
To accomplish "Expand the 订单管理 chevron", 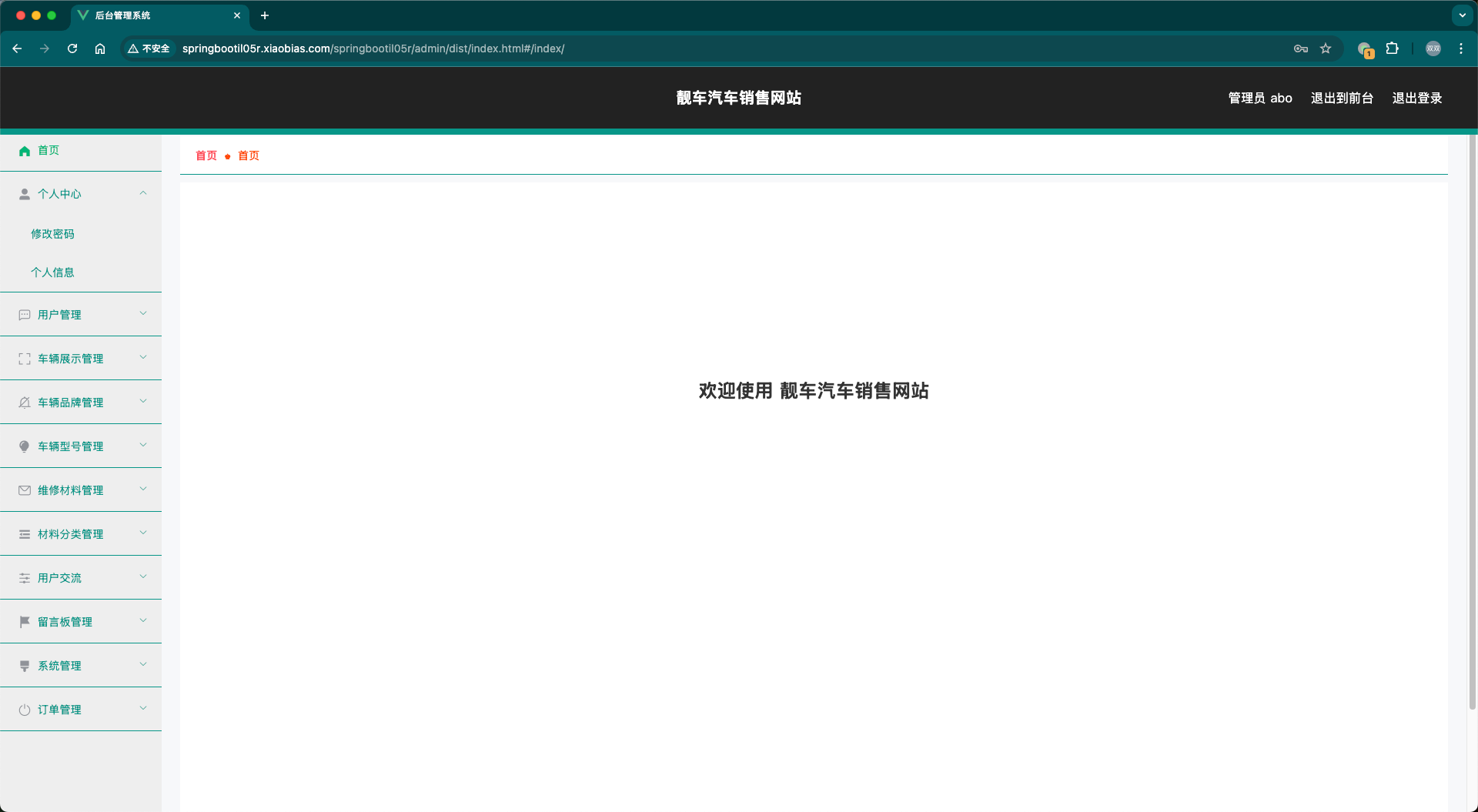I will tap(143, 709).
